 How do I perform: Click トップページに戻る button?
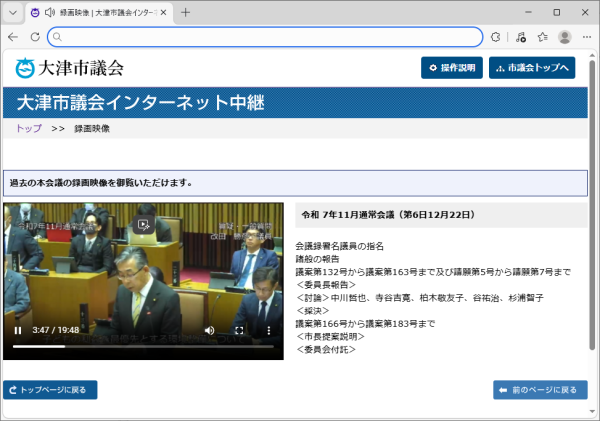click(x=51, y=389)
